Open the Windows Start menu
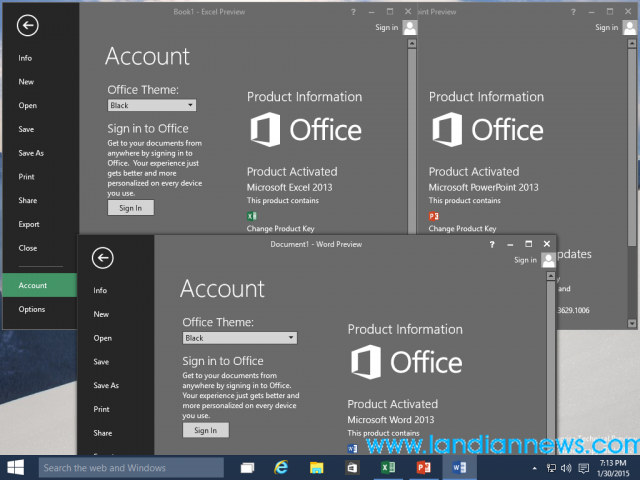Viewport: 640px width, 480px height. click(x=16, y=467)
